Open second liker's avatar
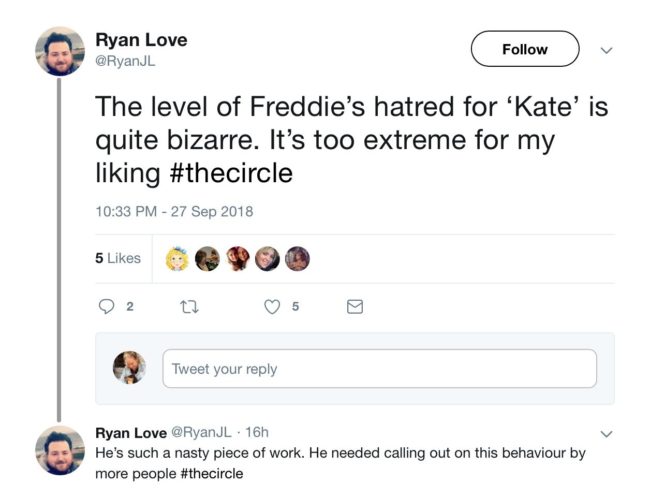The image size is (650, 497). tap(208, 259)
